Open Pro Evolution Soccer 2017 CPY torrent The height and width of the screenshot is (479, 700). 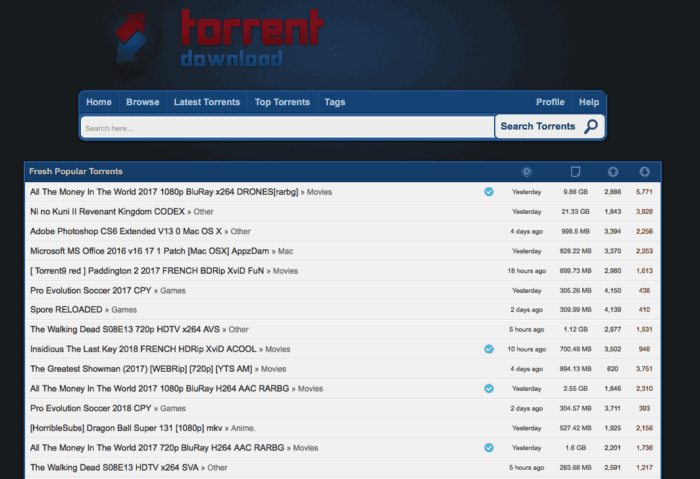(91, 291)
